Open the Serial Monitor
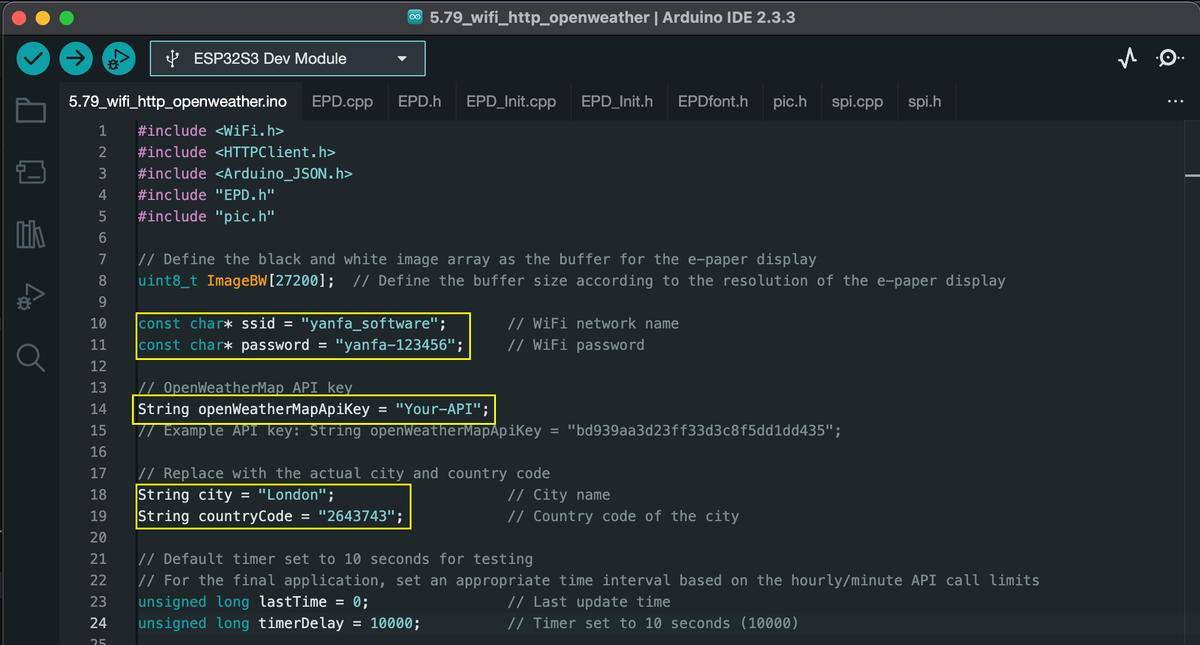The width and height of the screenshot is (1200, 645). (x=1168, y=59)
